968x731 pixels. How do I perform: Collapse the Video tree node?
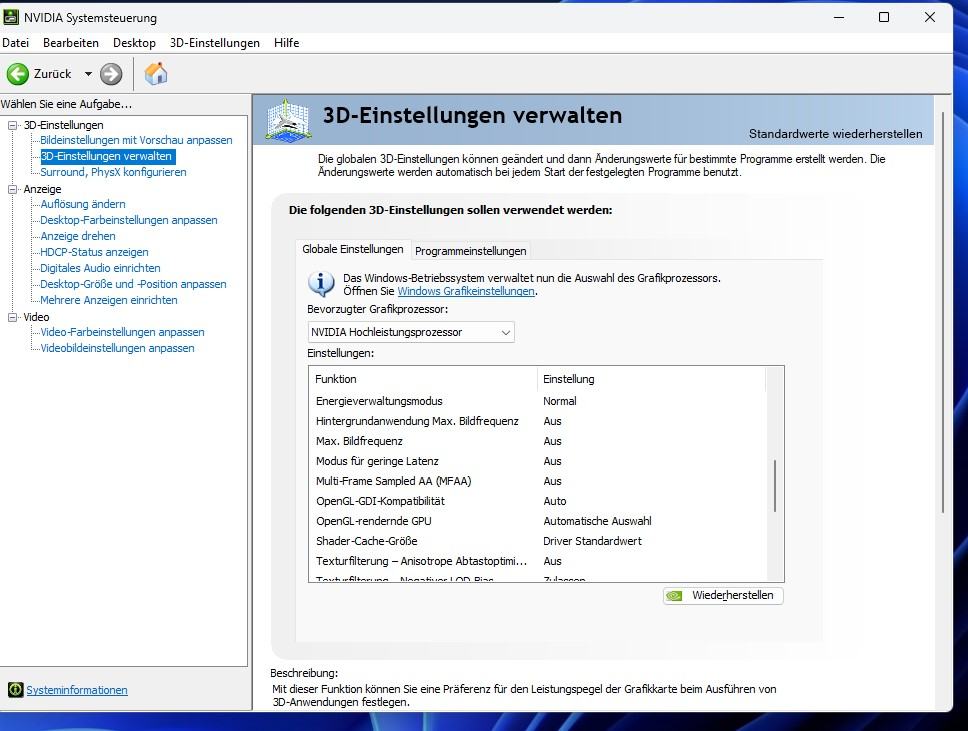click(12, 317)
